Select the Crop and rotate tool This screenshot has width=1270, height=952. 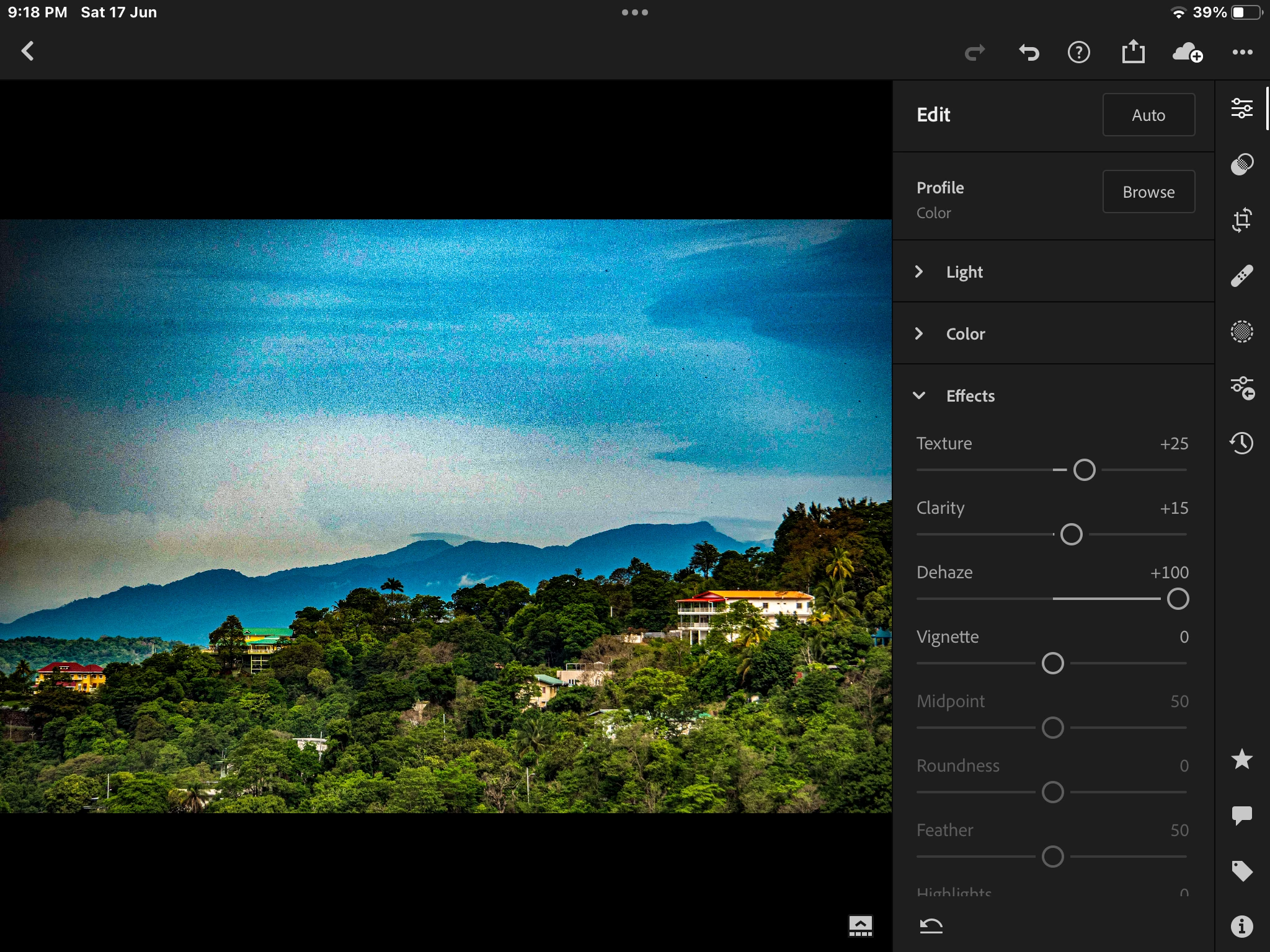click(1241, 220)
